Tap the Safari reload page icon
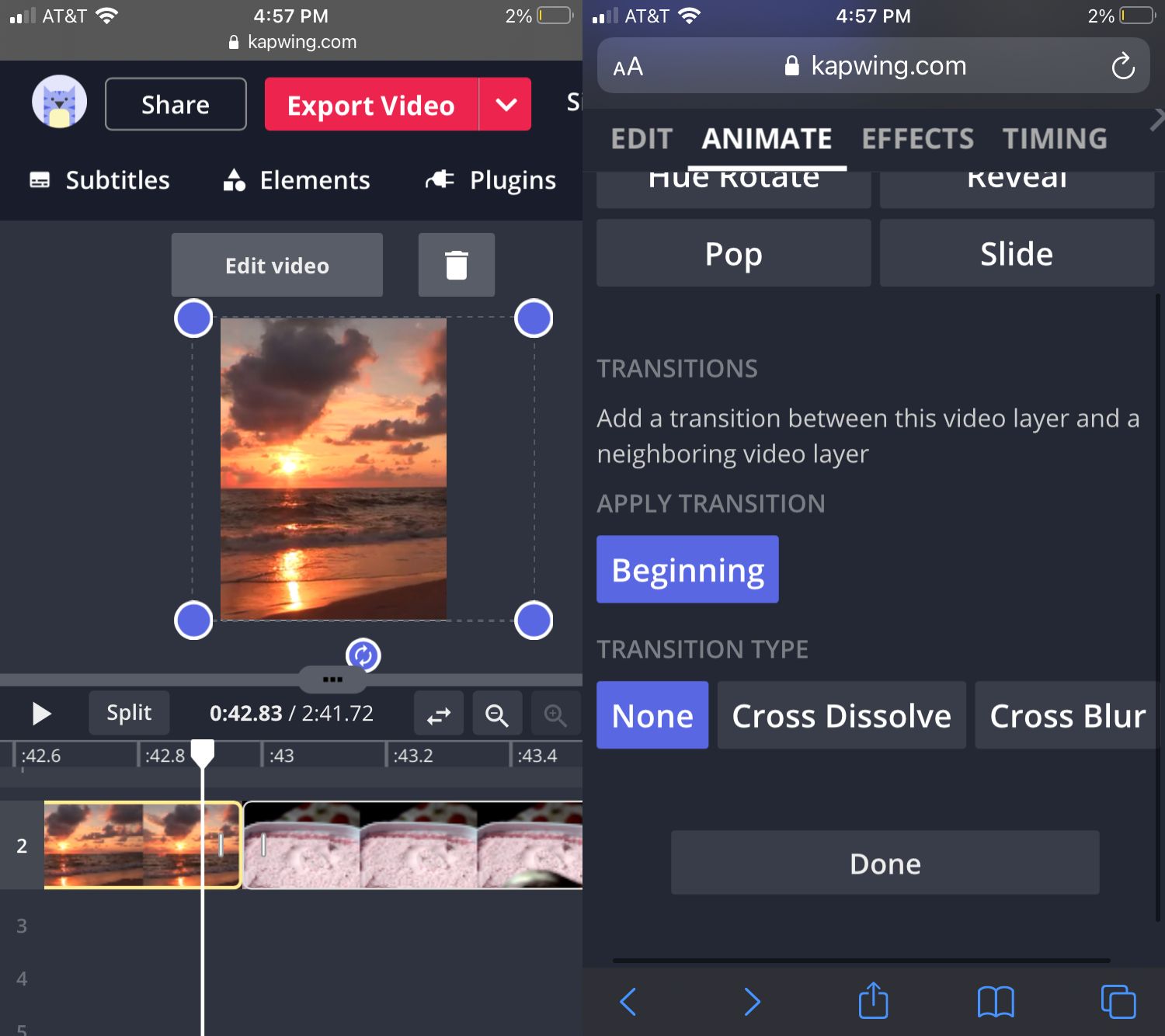 pyautogui.click(x=1122, y=67)
